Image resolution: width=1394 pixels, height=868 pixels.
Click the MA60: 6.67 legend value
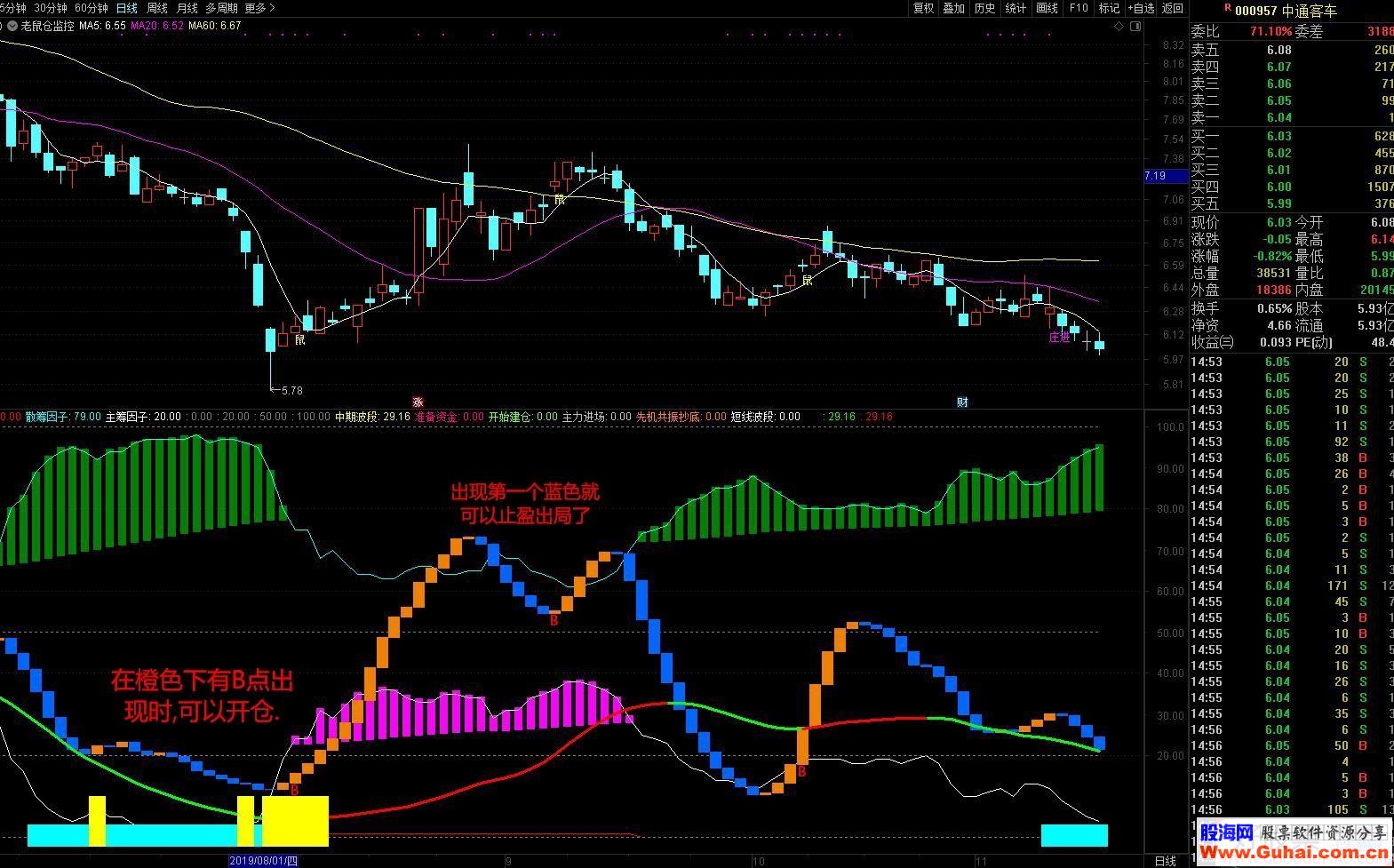215,26
